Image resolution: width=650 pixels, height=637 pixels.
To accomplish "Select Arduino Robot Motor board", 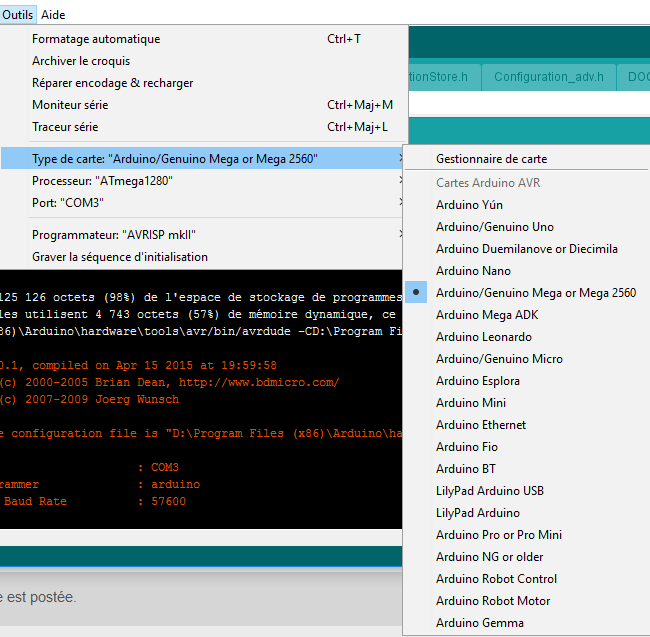I will coord(526,601).
